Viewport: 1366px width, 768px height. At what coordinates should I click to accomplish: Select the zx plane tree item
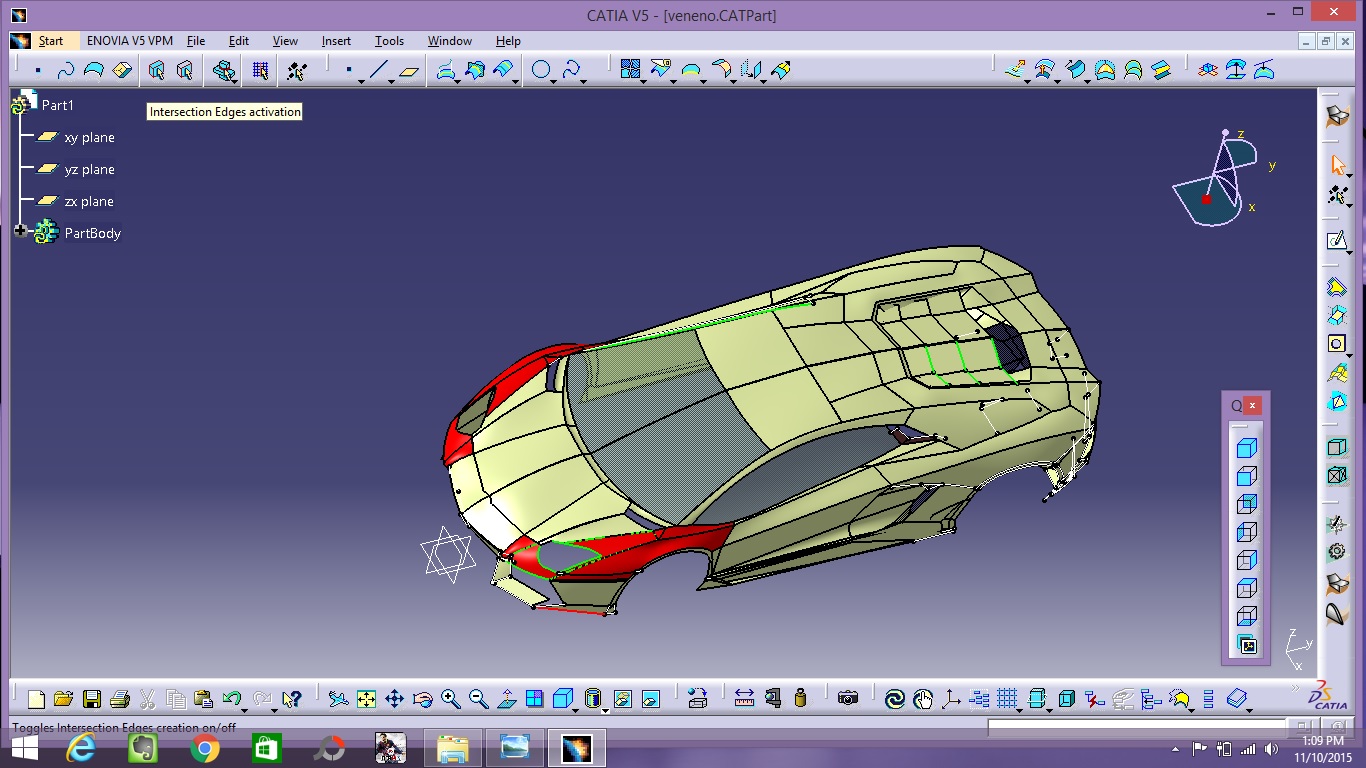[89, 201]
